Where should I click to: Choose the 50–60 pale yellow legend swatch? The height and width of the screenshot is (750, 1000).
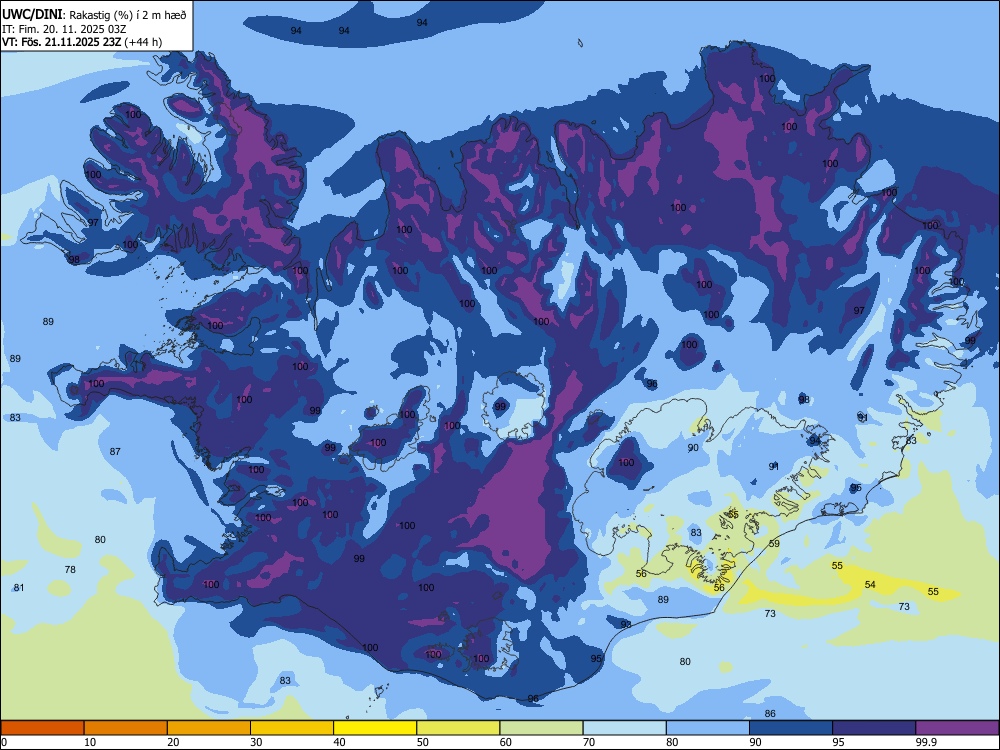458,728
